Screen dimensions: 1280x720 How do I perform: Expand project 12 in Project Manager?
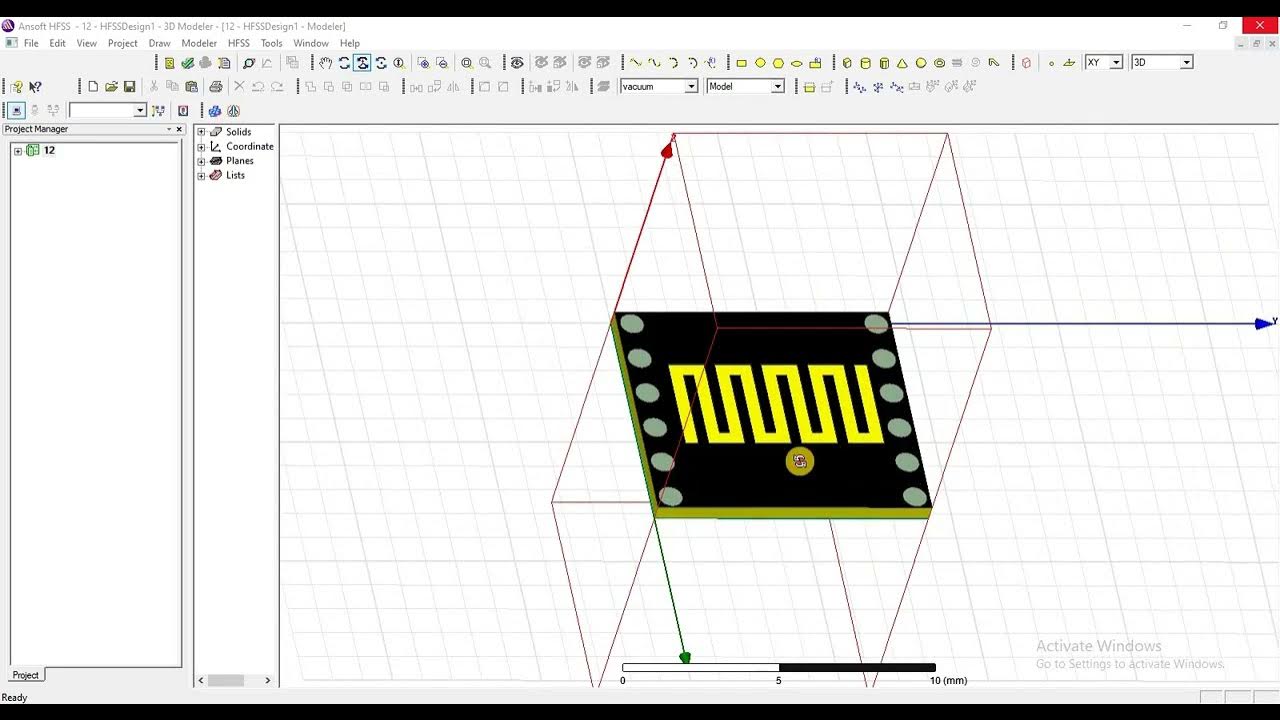[18, 151]
